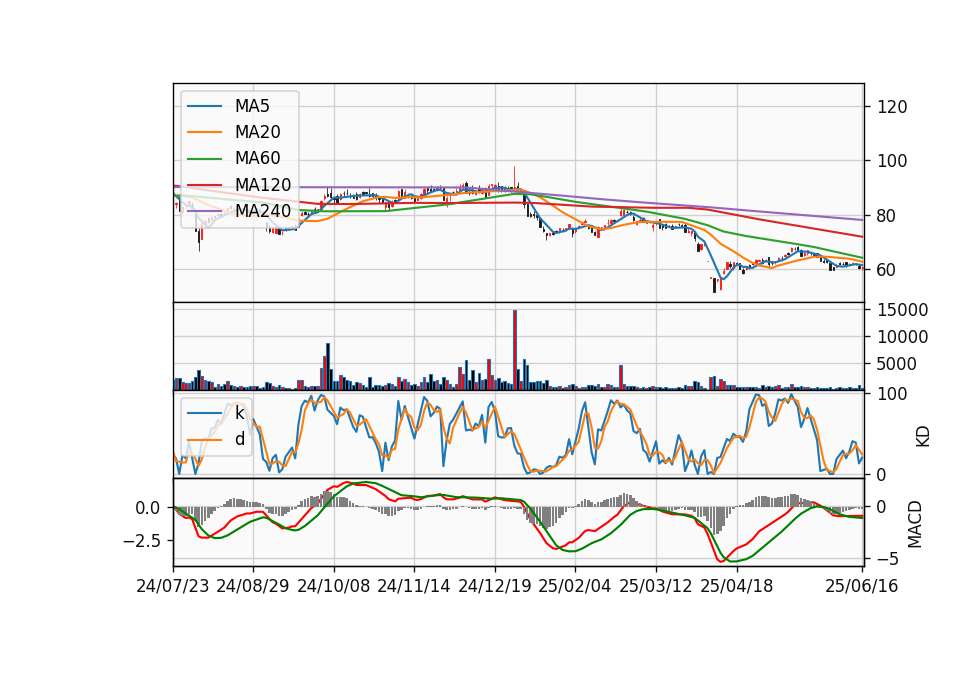Viewport: 960px width, 690px height.
Task: Click the MA120 legend label
Action: [263, 185]
